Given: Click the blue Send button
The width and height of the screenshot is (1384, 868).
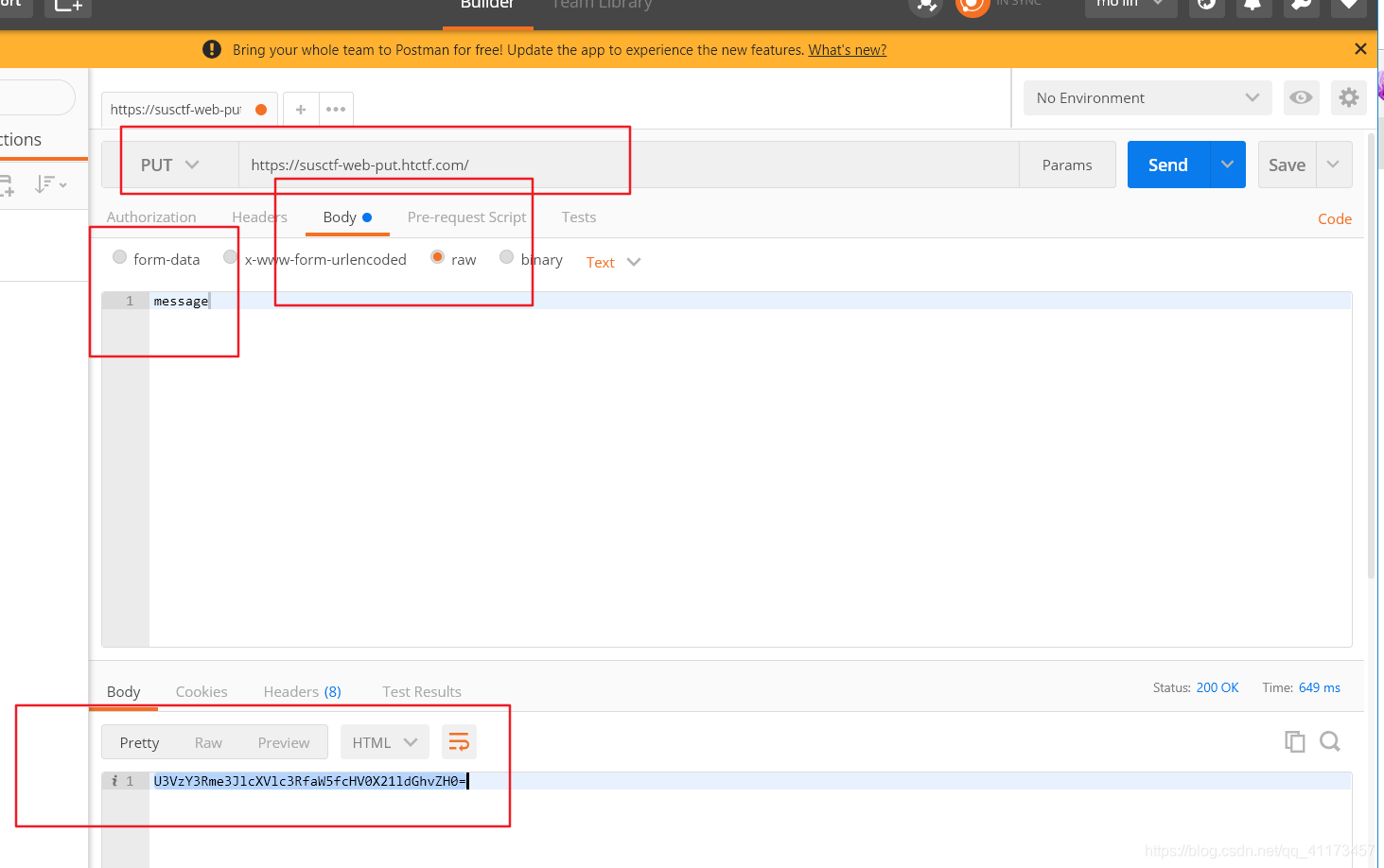Looking at the screenshot, I should coord(1168,165).
